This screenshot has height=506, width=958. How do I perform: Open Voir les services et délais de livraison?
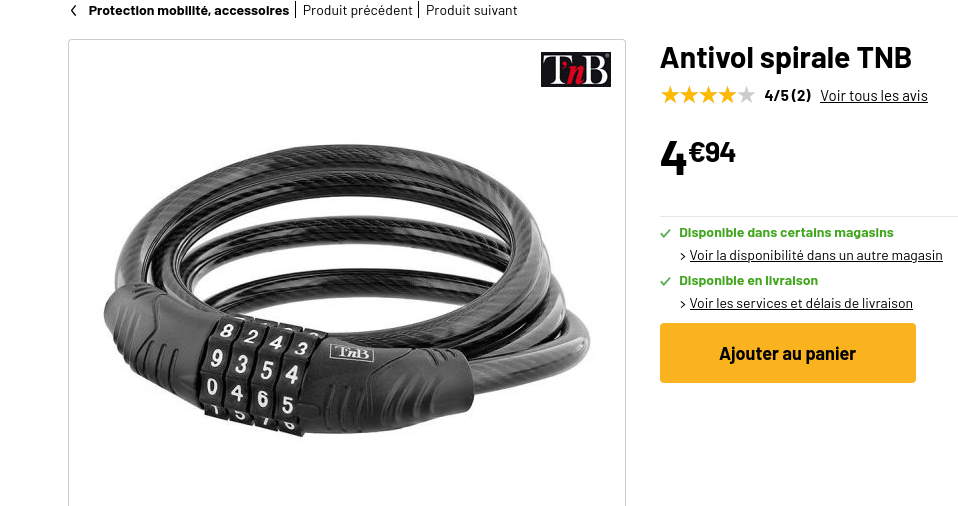coord(801,304)
